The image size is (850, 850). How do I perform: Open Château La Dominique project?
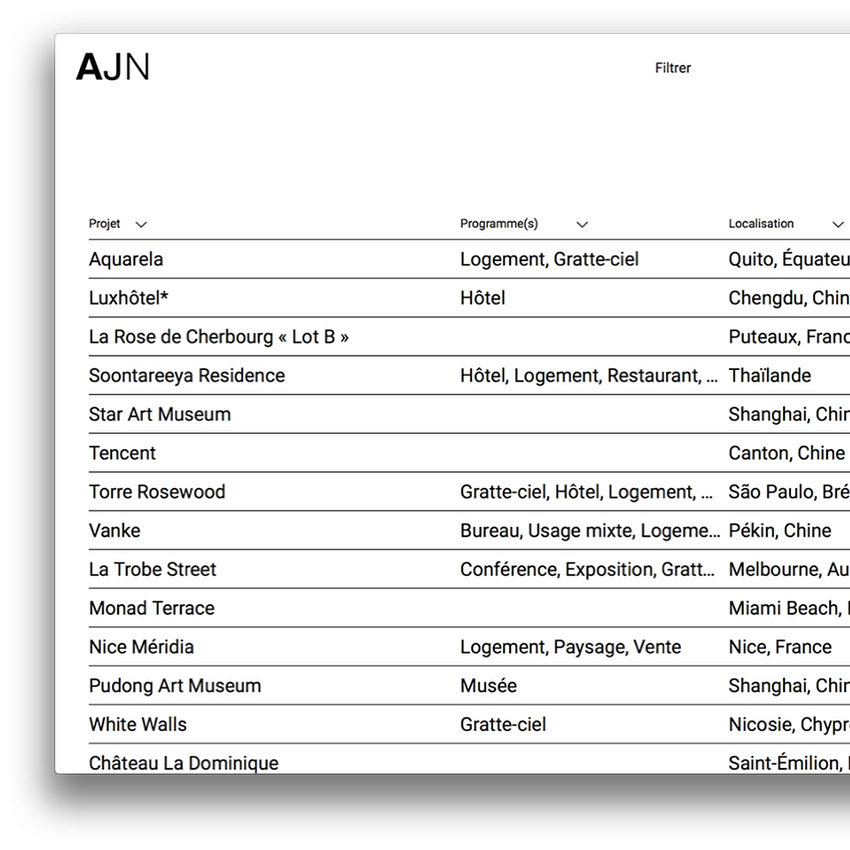(x=184, y=762)
